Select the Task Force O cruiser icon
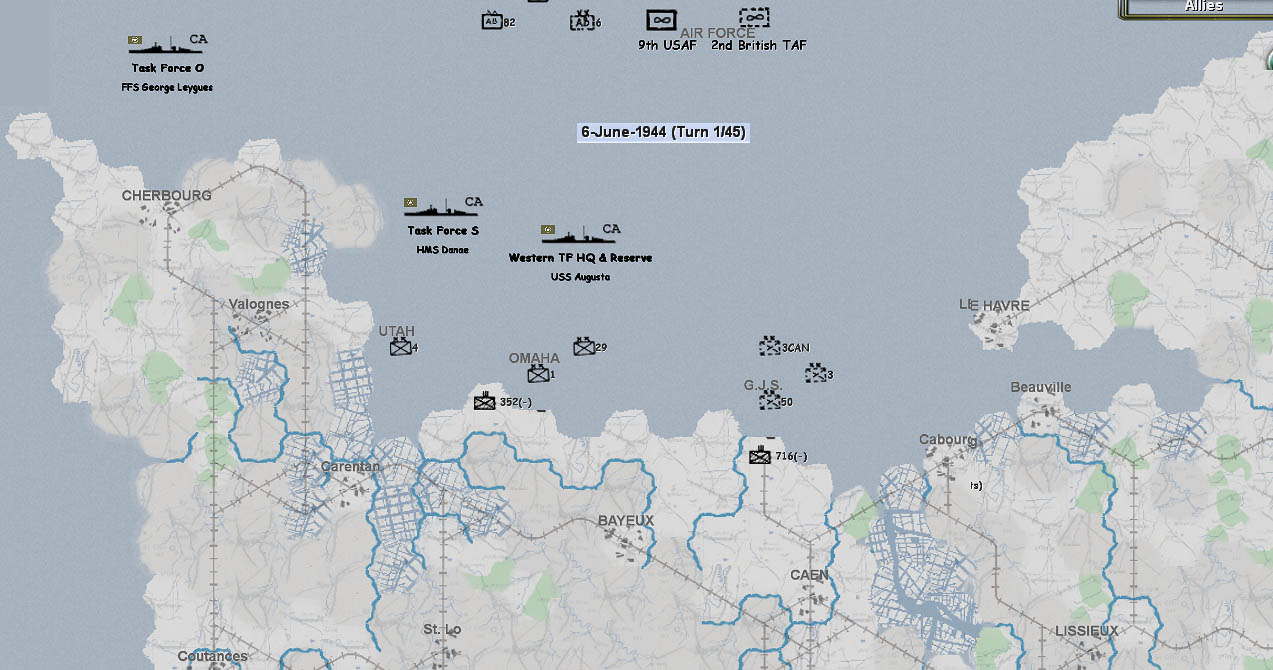 click(165, 45)
